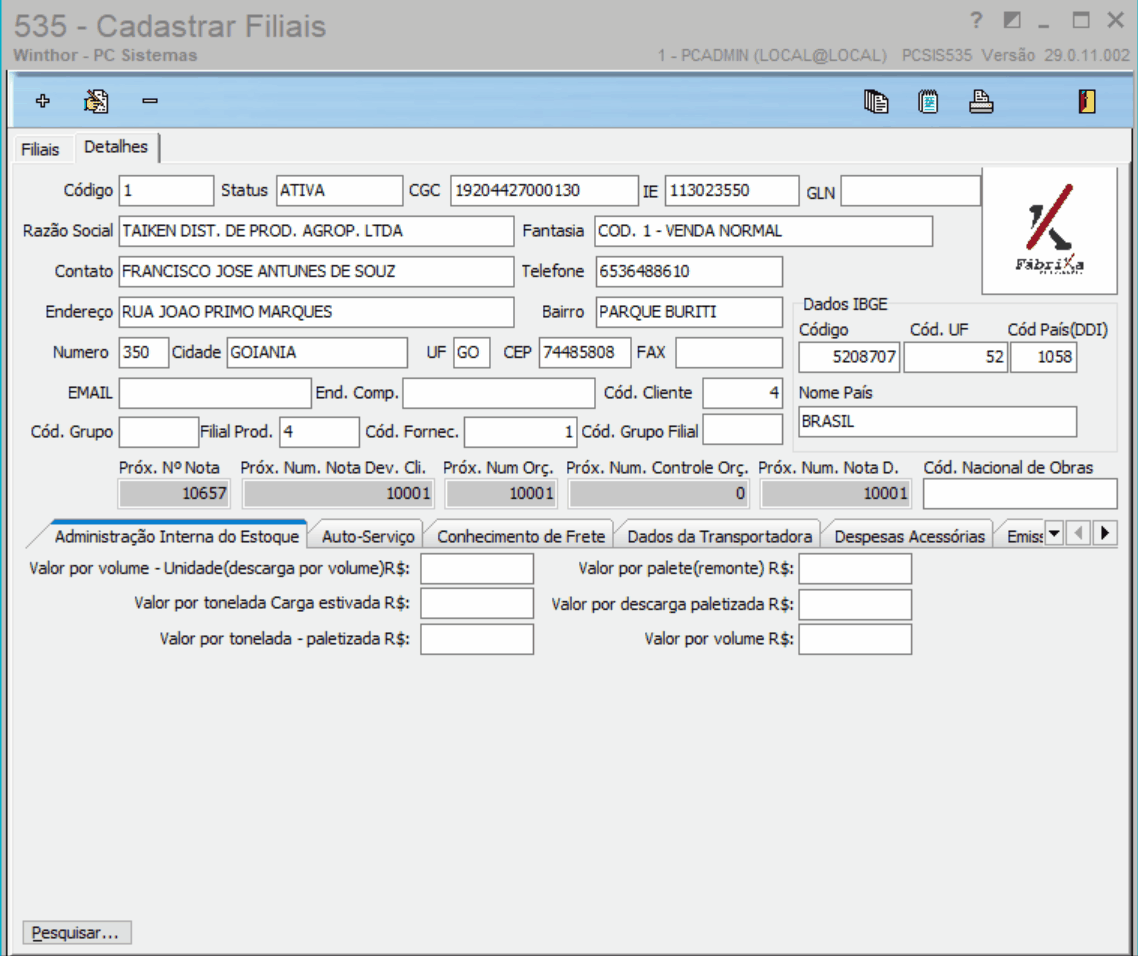Click the Cidade field GOIANIA
The width and height of the screenshot is (1138, 956).
pyautogui.click(x=317, y=353)
